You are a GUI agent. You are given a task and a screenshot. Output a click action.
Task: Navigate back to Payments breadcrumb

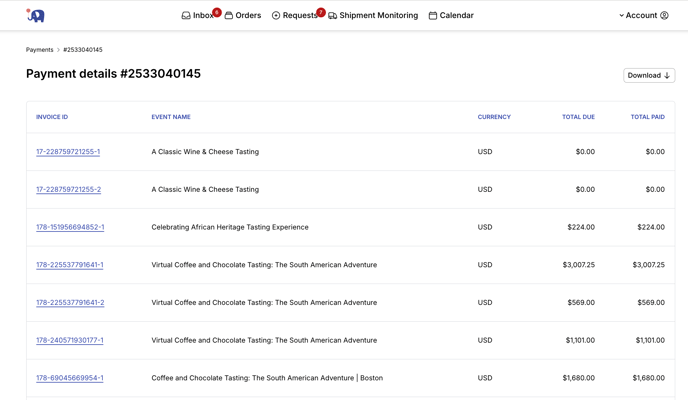tap(40, 50)
